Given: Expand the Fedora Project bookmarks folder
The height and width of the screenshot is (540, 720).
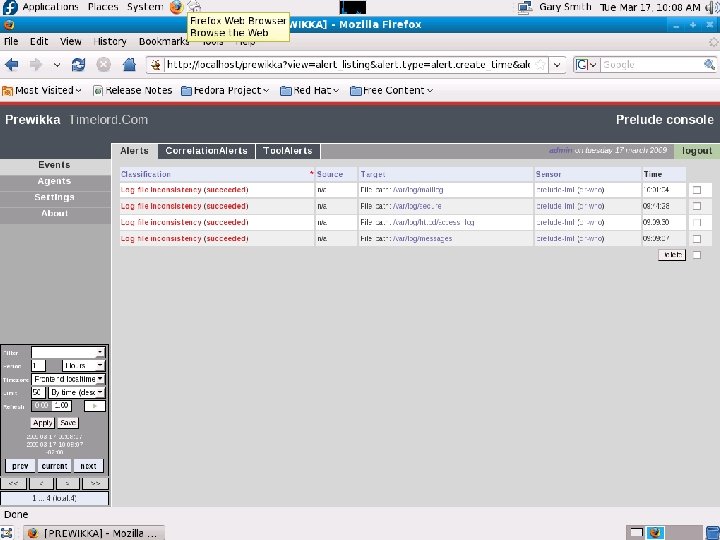Looking at the screenshot, I should [x=225, y=90].
